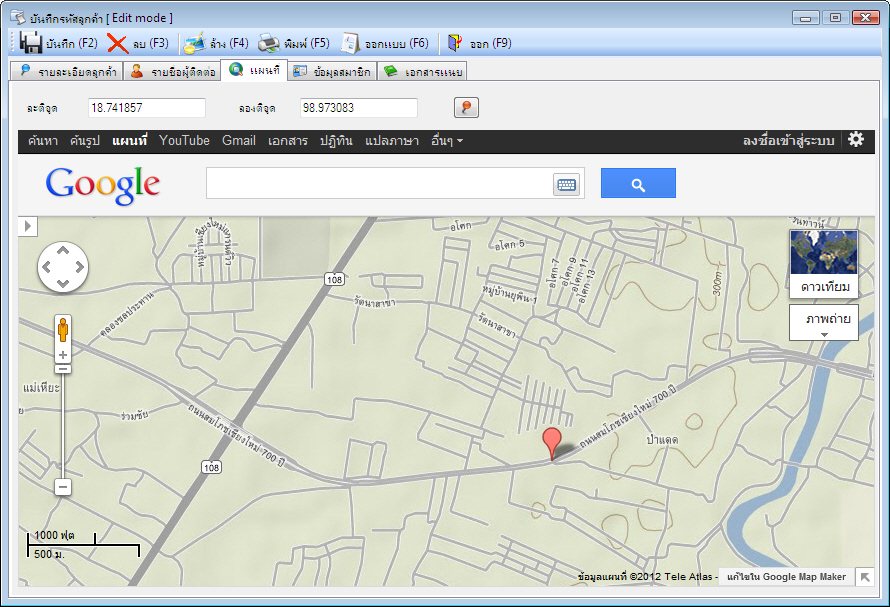
Task: Expand the ภาพถ่าย layer dropdown
Action: (824, 323)
